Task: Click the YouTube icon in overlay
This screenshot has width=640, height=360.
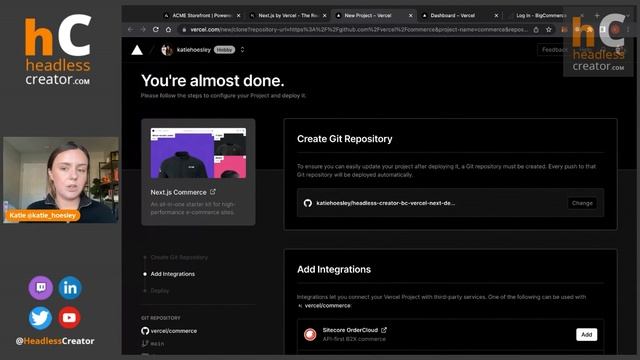Action: (69, 317)
